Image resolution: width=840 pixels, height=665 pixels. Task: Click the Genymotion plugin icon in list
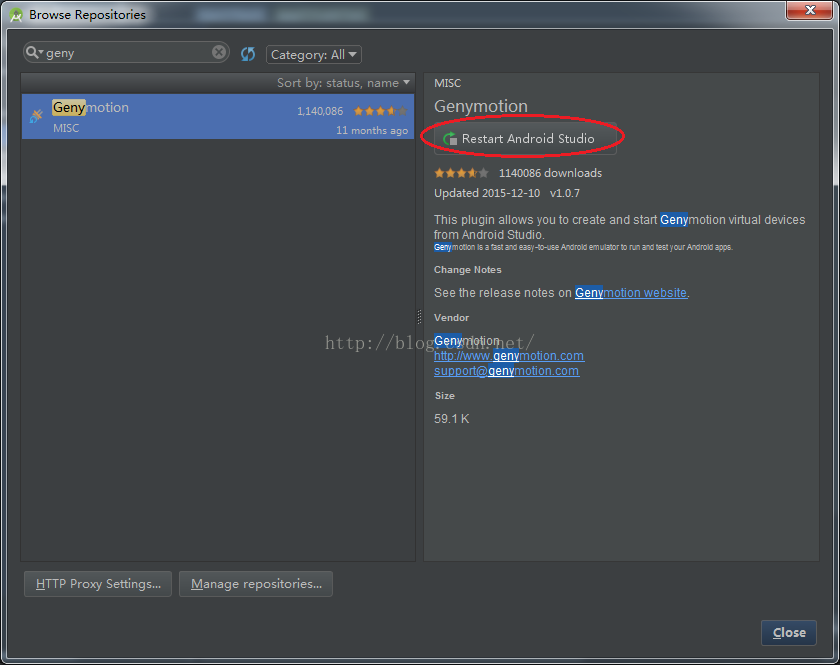pyautogui.click(x=36, y=115)
